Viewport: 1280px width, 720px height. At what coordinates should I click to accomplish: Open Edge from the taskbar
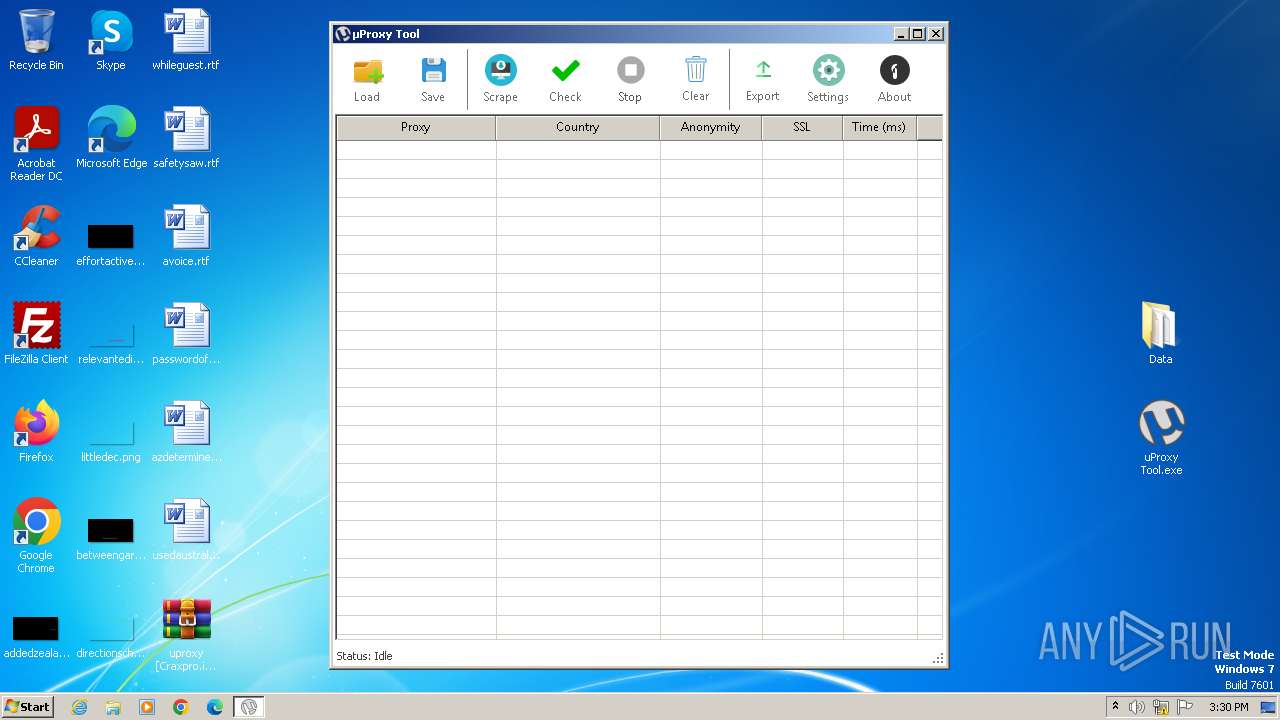pos(215,707)
